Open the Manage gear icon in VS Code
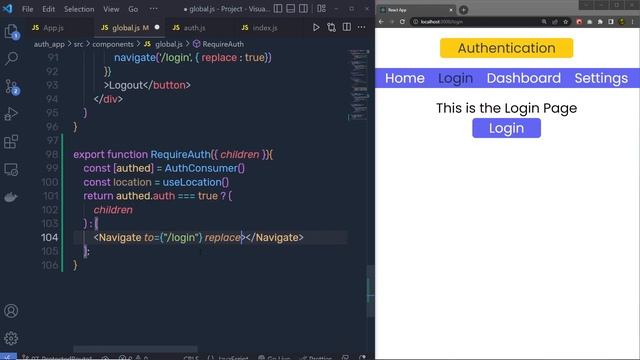Screen dimensions: 640x360 click(x=11, y=338)
